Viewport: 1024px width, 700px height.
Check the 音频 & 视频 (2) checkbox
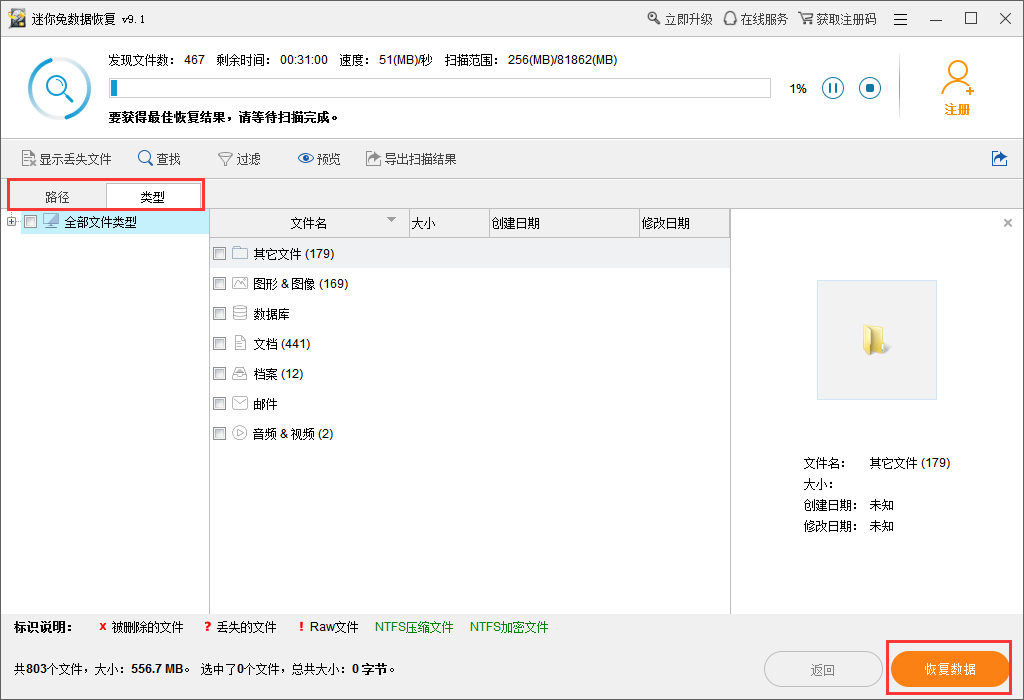tap(219, 434)
